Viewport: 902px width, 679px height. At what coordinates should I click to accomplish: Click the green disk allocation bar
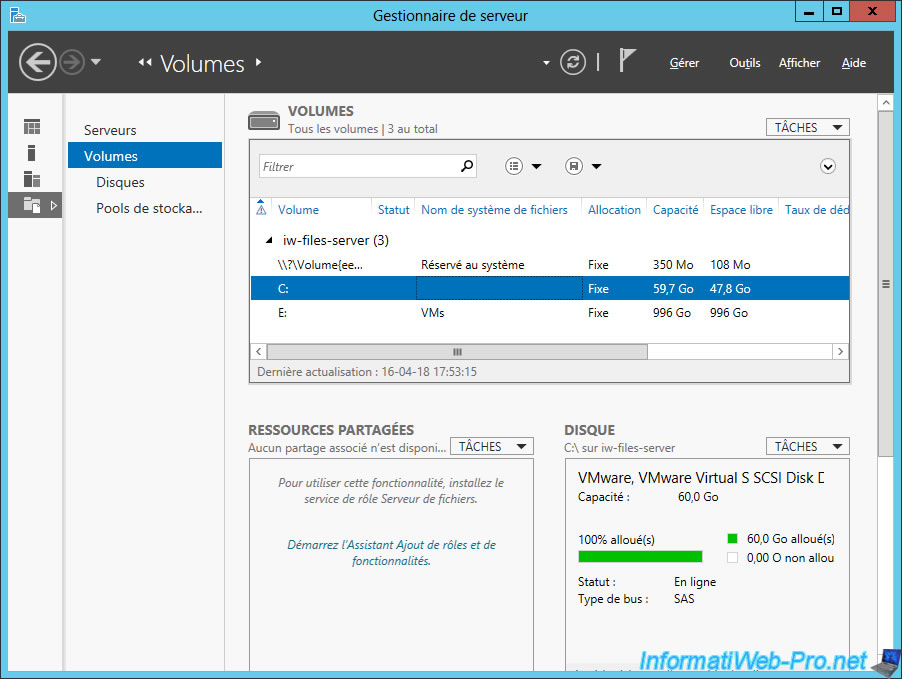640,557
